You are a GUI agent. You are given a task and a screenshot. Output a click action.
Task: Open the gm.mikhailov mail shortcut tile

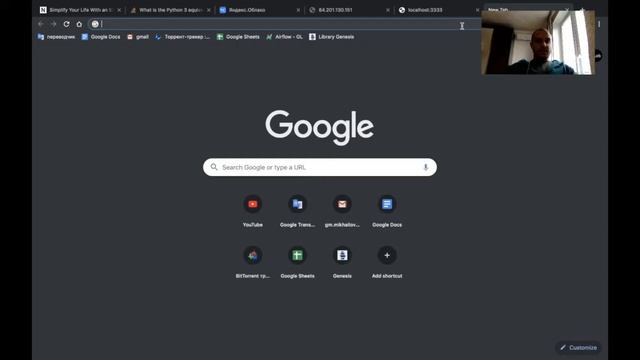342,211
